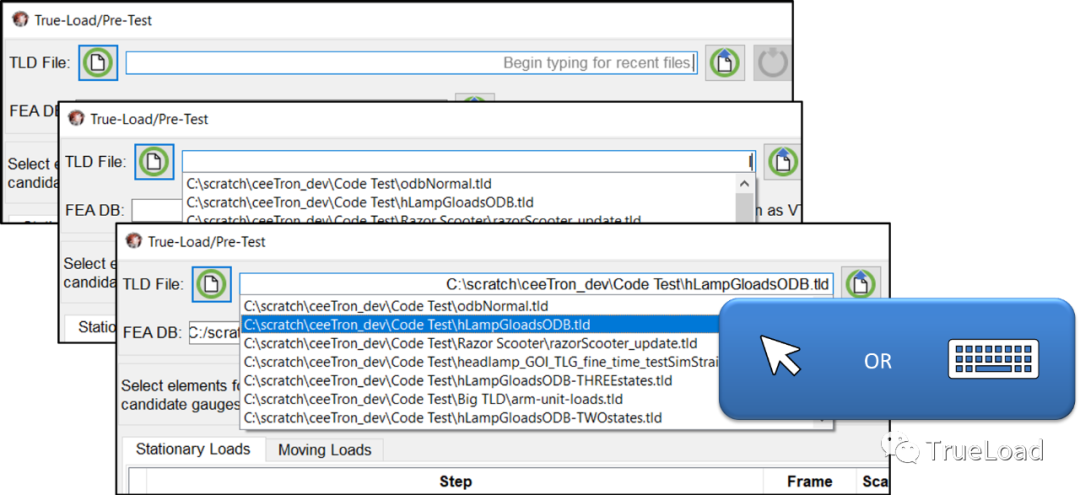The width and height of the screenshot is (1080, 495).
Task: Click empty TLD File field in middle window
Action: pos(468,162)
